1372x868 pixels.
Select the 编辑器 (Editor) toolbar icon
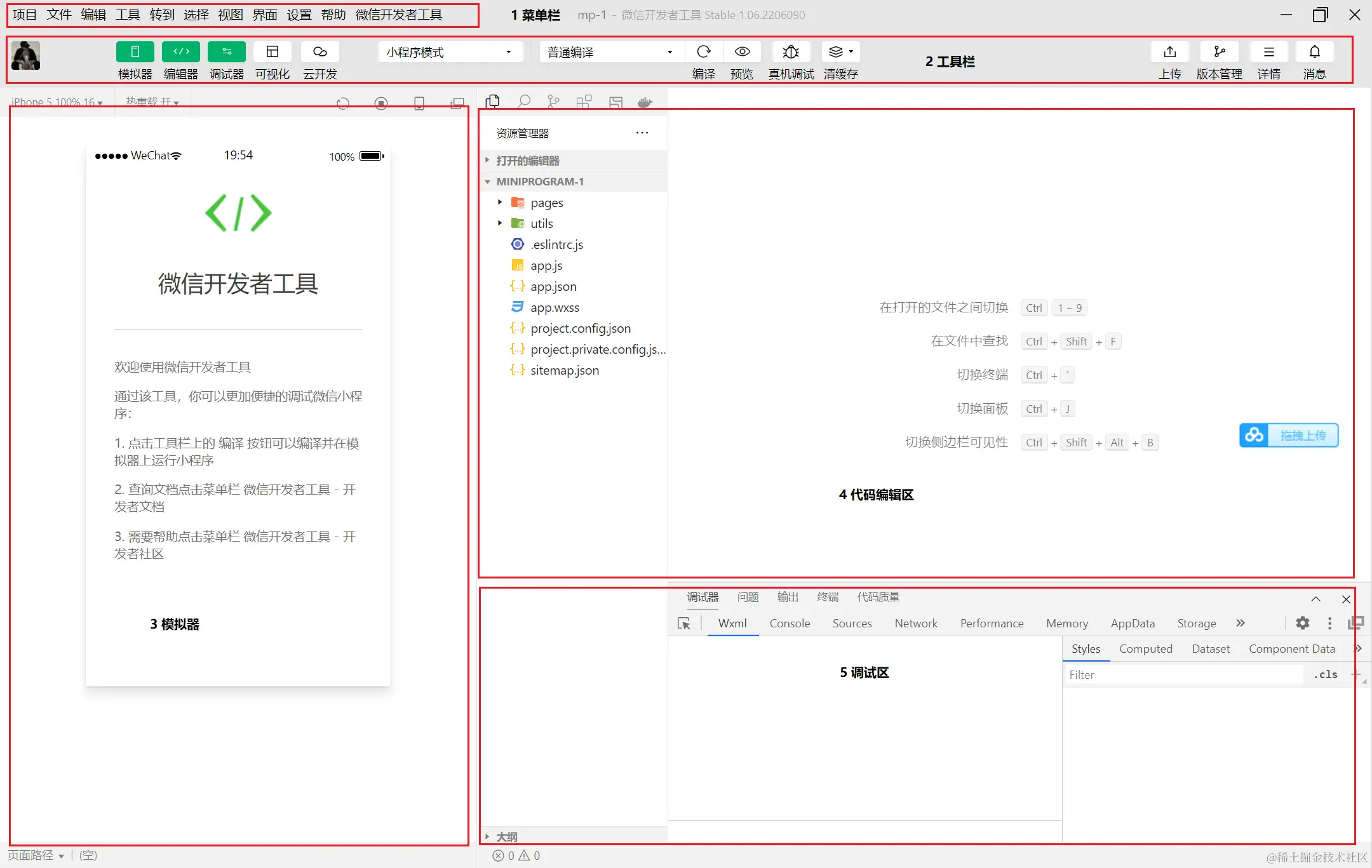(180, 52)
